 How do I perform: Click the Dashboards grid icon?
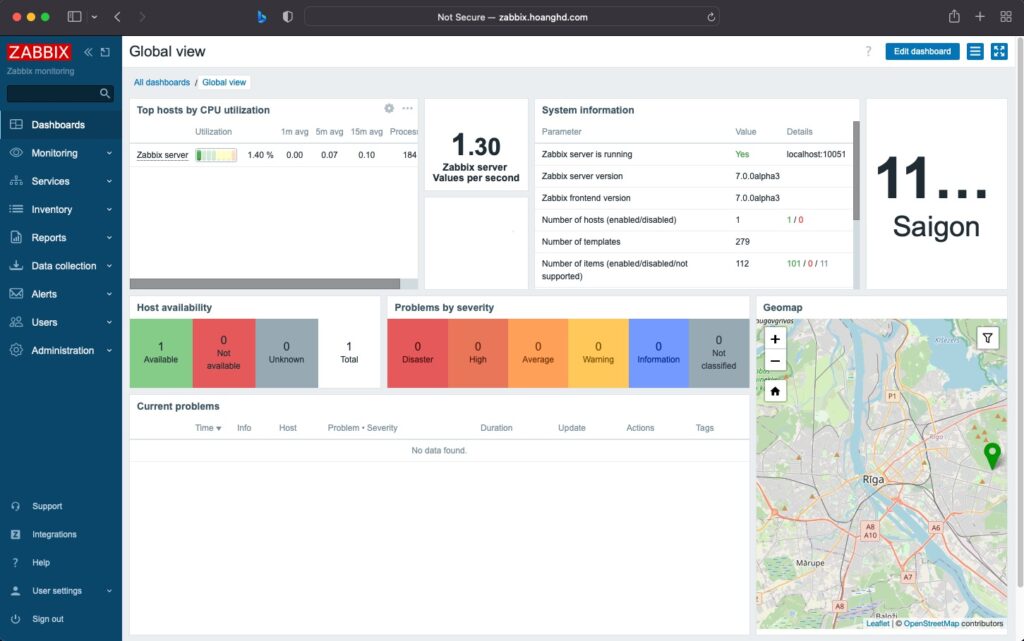coord(16,125)
